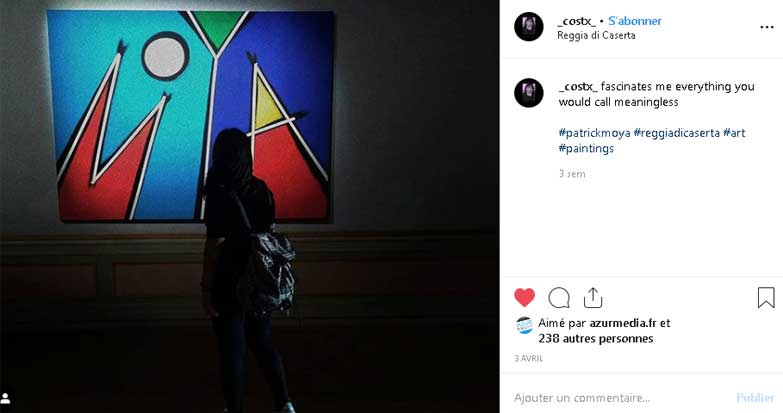Open the 3 AVRIL post date link

[x=528, y=359]
